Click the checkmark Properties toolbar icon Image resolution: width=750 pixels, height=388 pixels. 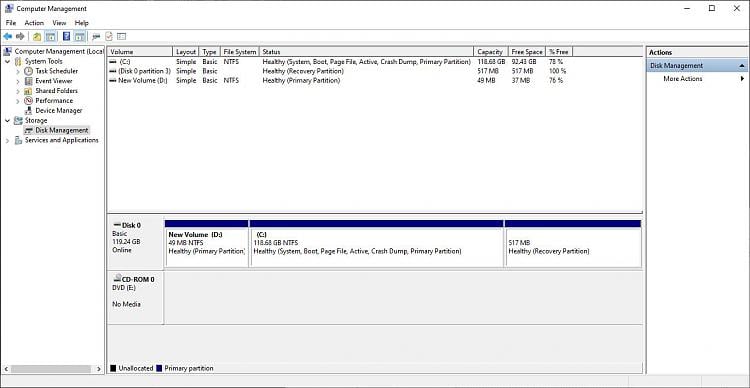109,36
